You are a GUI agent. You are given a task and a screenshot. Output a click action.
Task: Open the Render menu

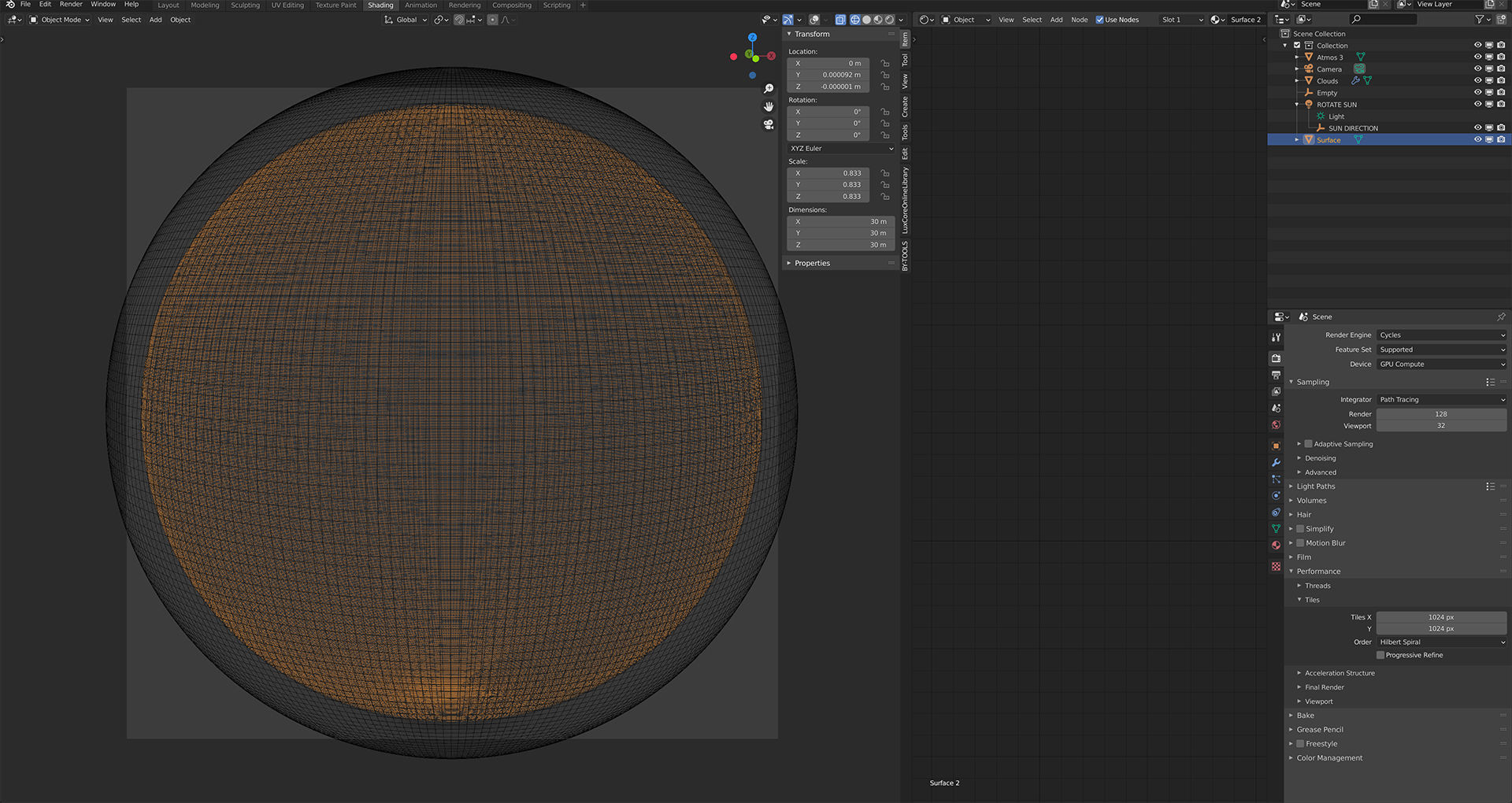[71, 5]
